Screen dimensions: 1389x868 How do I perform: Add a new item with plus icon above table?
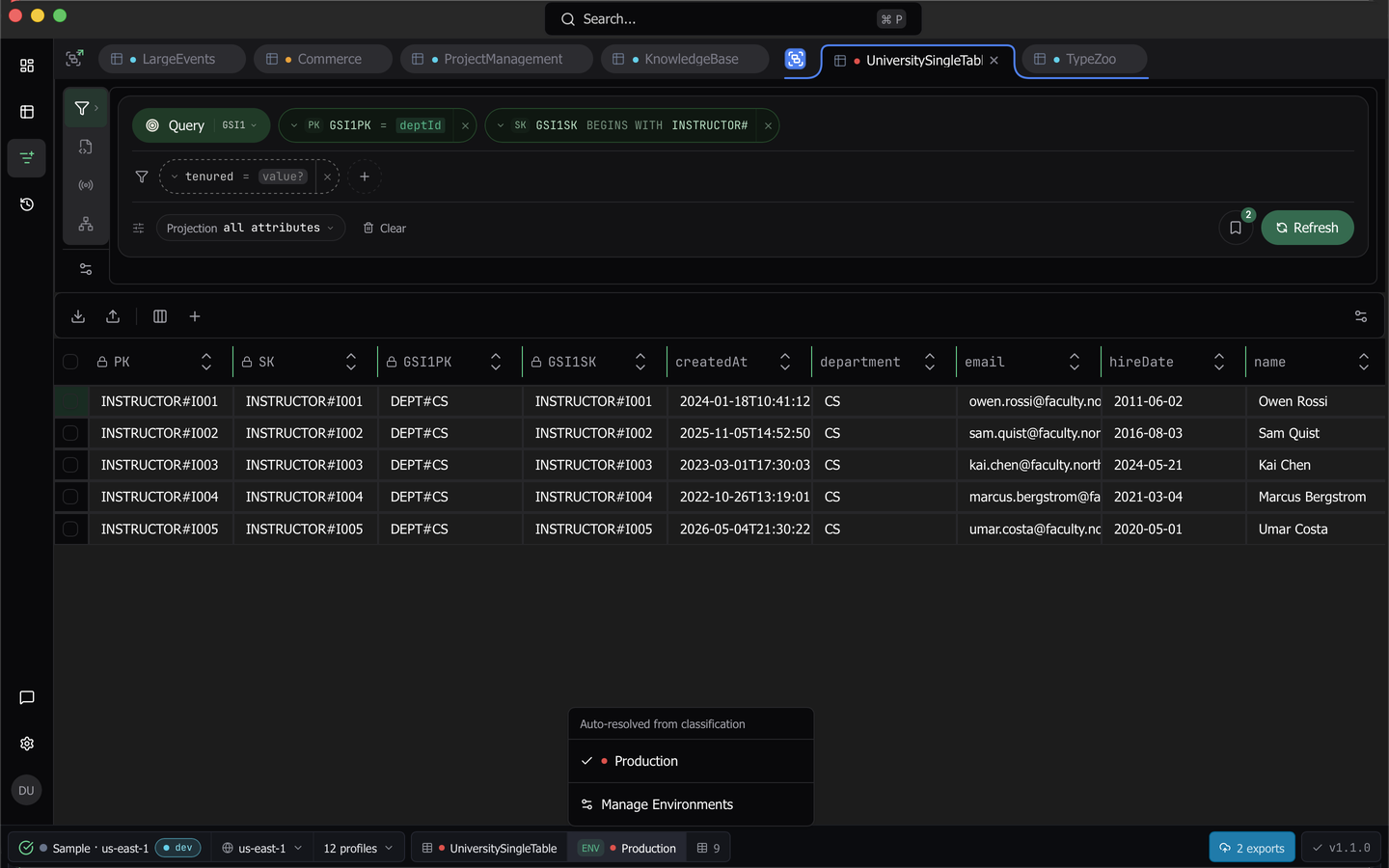point(195,316)
